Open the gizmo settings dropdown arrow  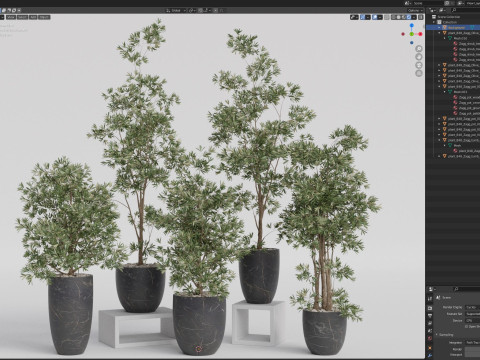coord(368,17)
